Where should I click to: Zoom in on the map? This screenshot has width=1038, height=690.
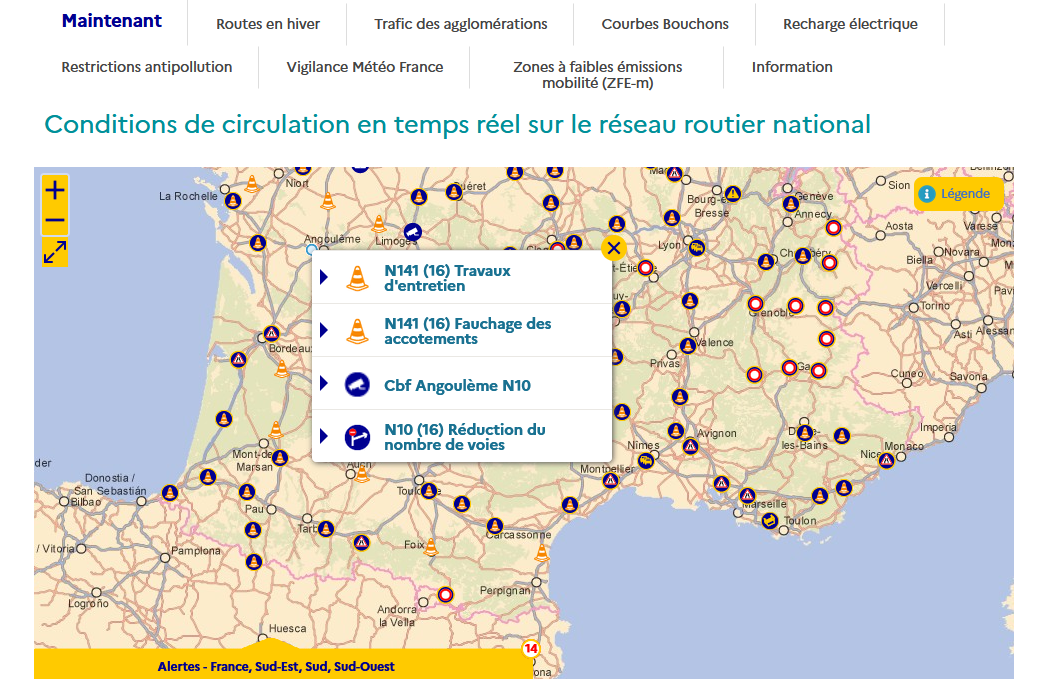coord(55,189)
